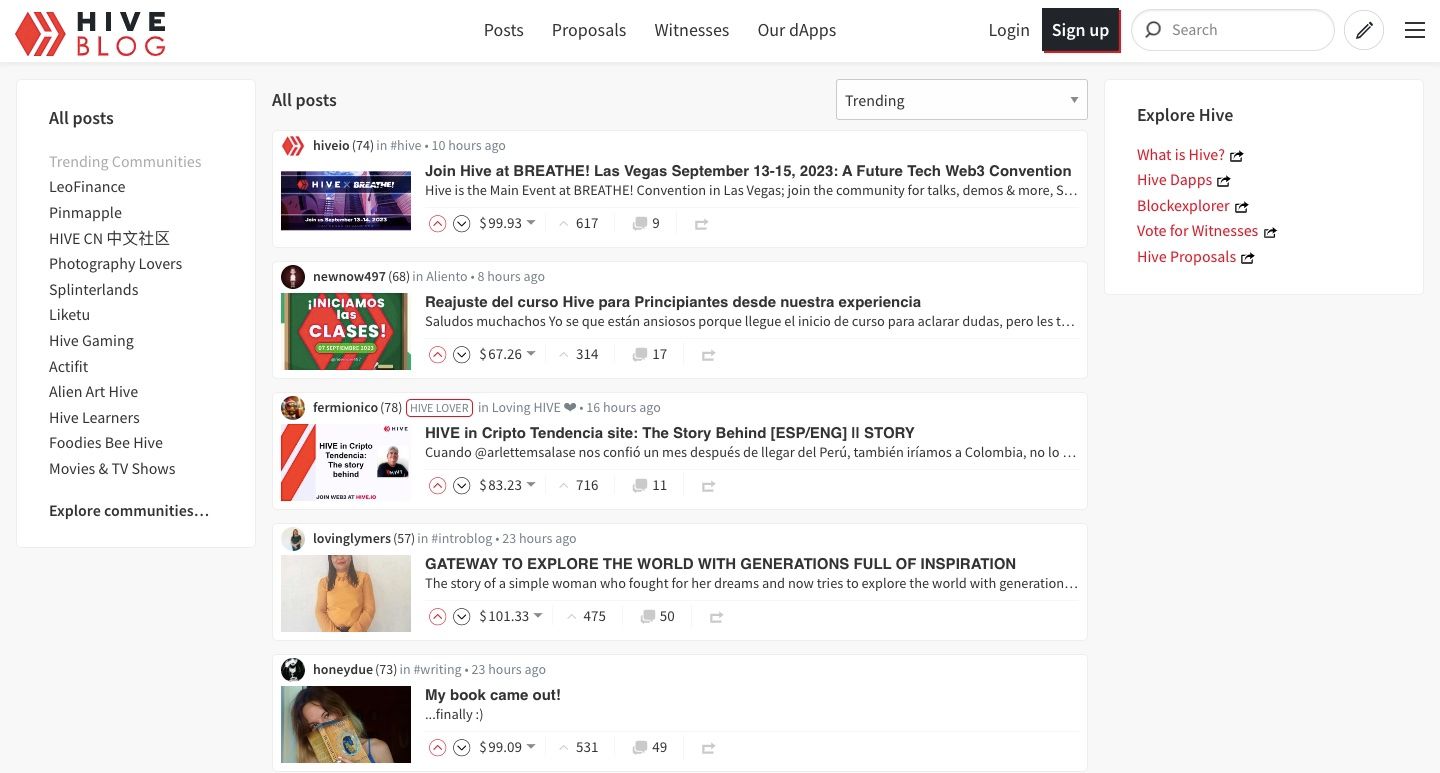Open the Witnesses nav item
This screenshot has width=1440, height=773.
coord(692,30)
